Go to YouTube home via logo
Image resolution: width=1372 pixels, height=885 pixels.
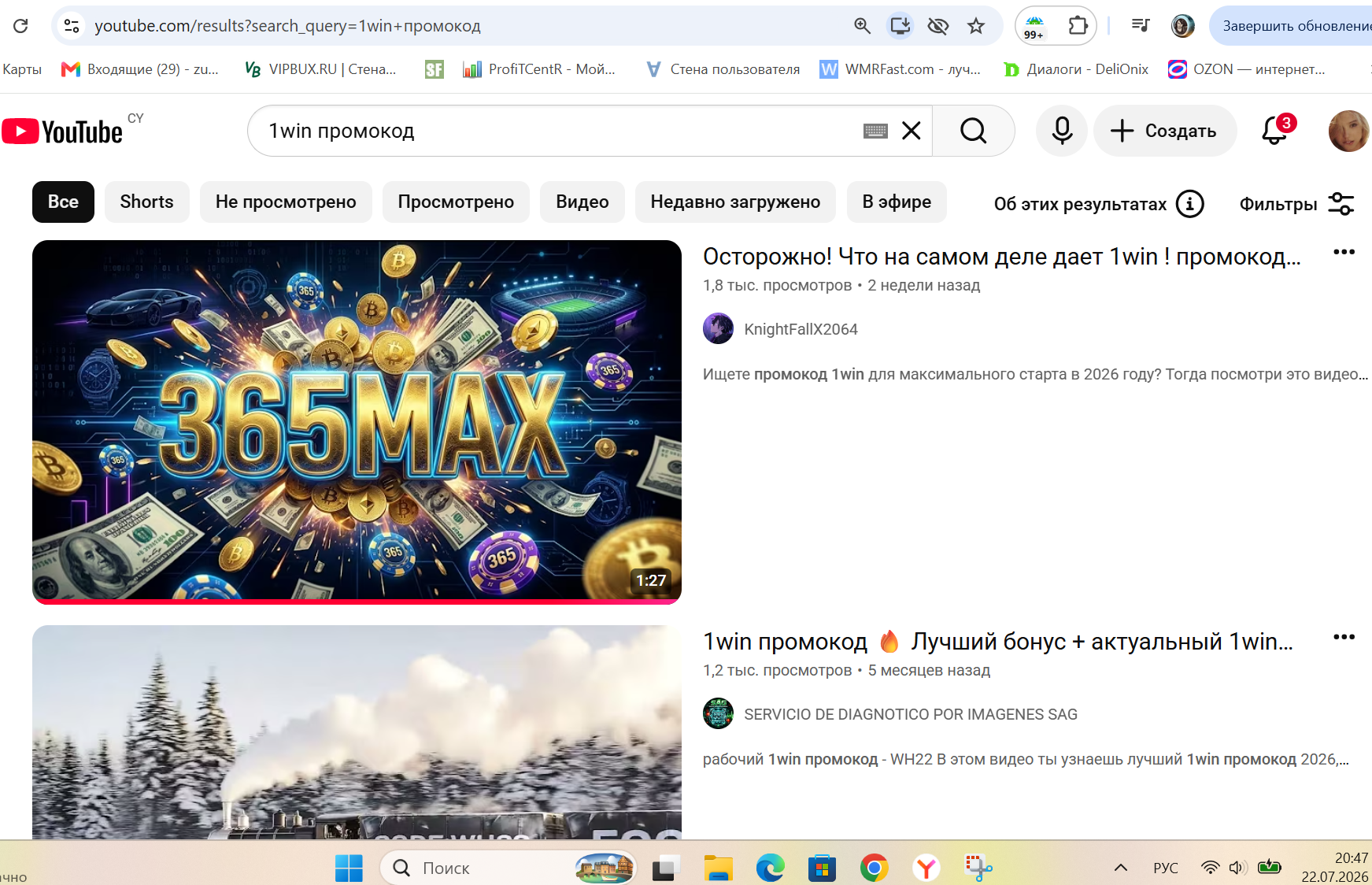tap(62, 131)
